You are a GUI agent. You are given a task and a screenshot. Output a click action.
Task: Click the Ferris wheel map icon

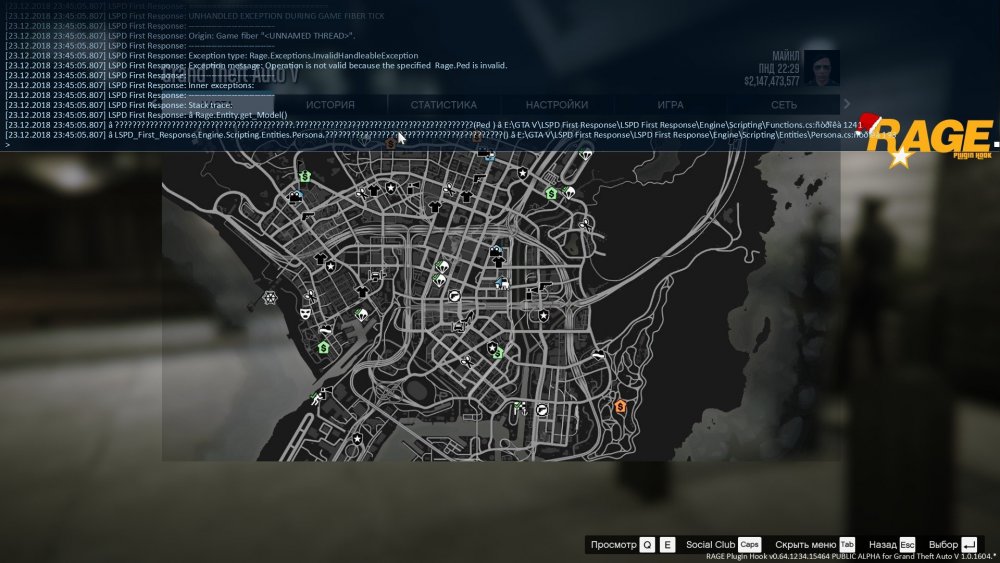[x=270, y=298]
